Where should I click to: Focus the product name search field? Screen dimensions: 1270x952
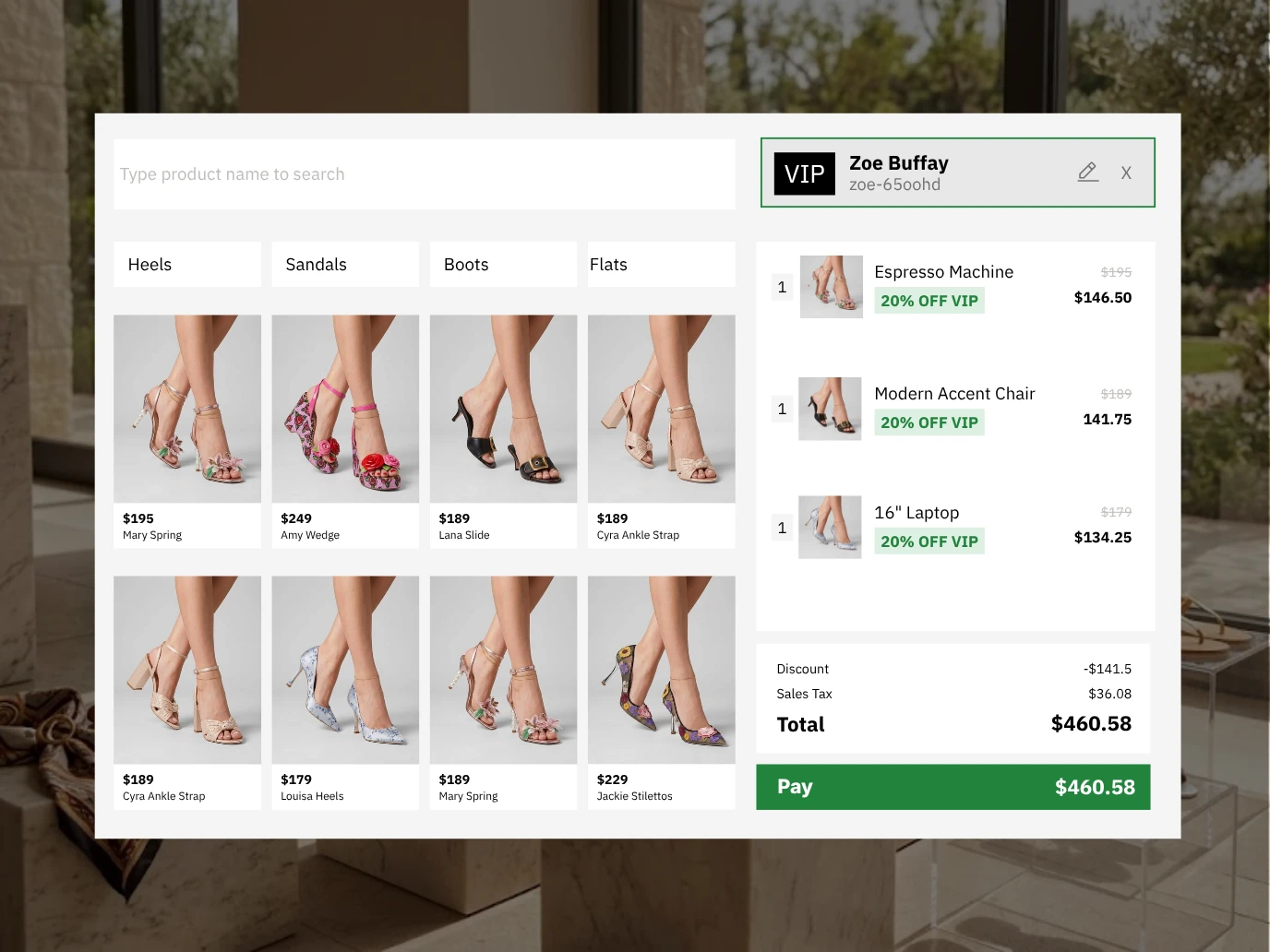pos(425,174)
